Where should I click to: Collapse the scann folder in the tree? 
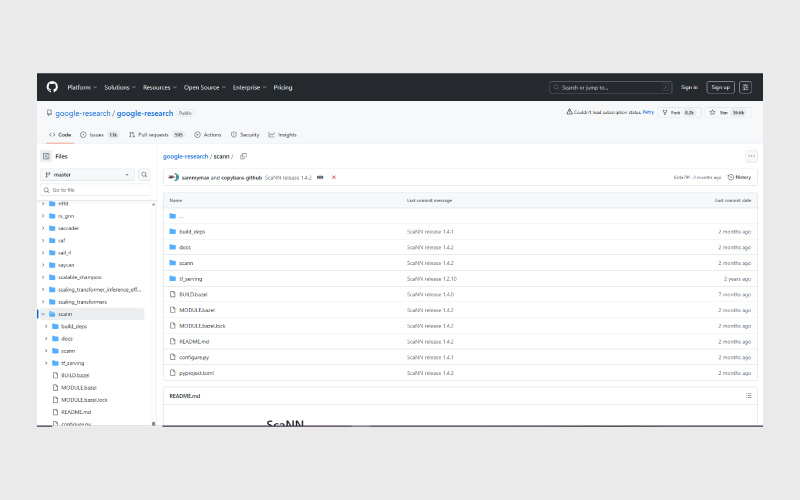[43, 314]
